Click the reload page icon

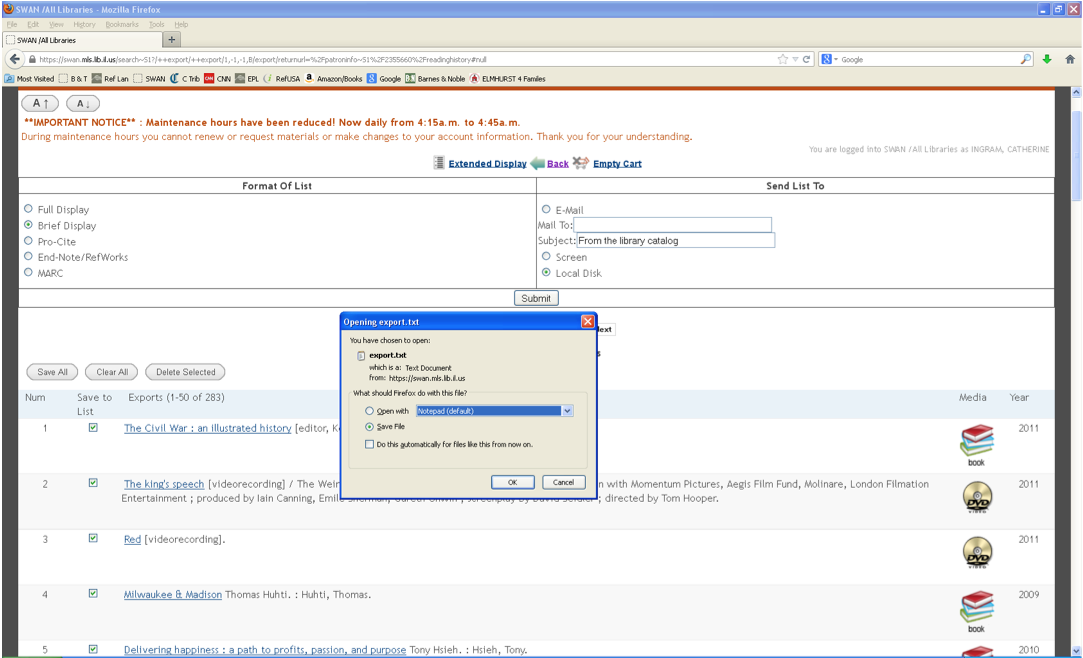[806, 59]
